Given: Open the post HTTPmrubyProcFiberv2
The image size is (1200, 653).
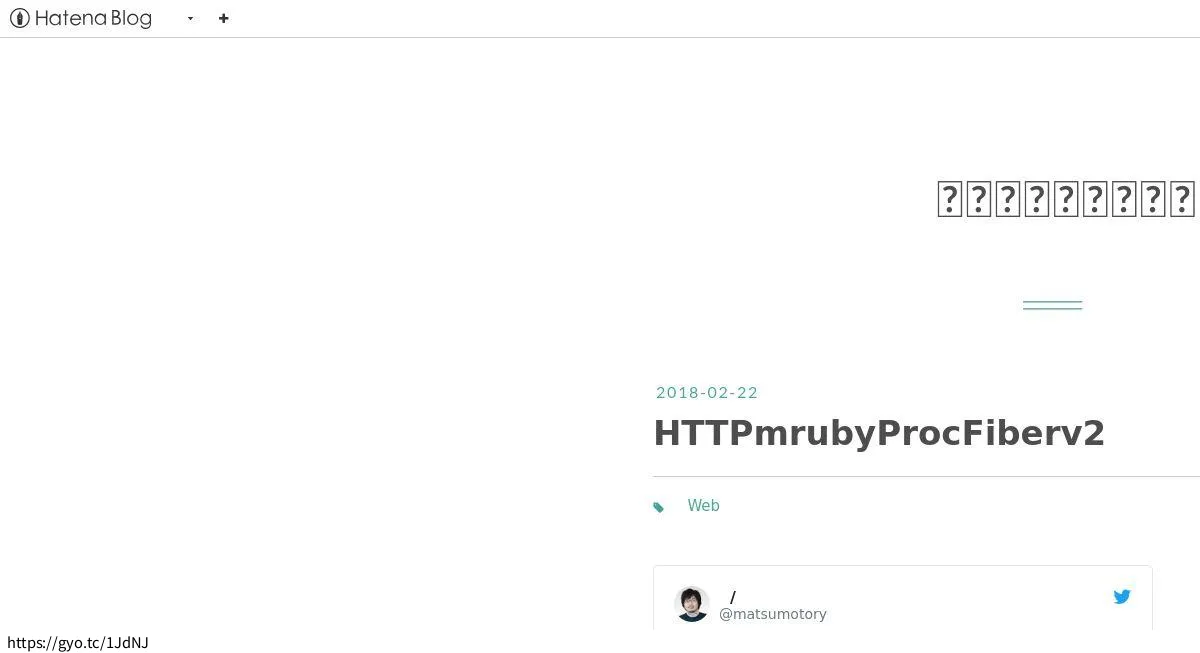Looking at the screenshot, I should (879, 432).
